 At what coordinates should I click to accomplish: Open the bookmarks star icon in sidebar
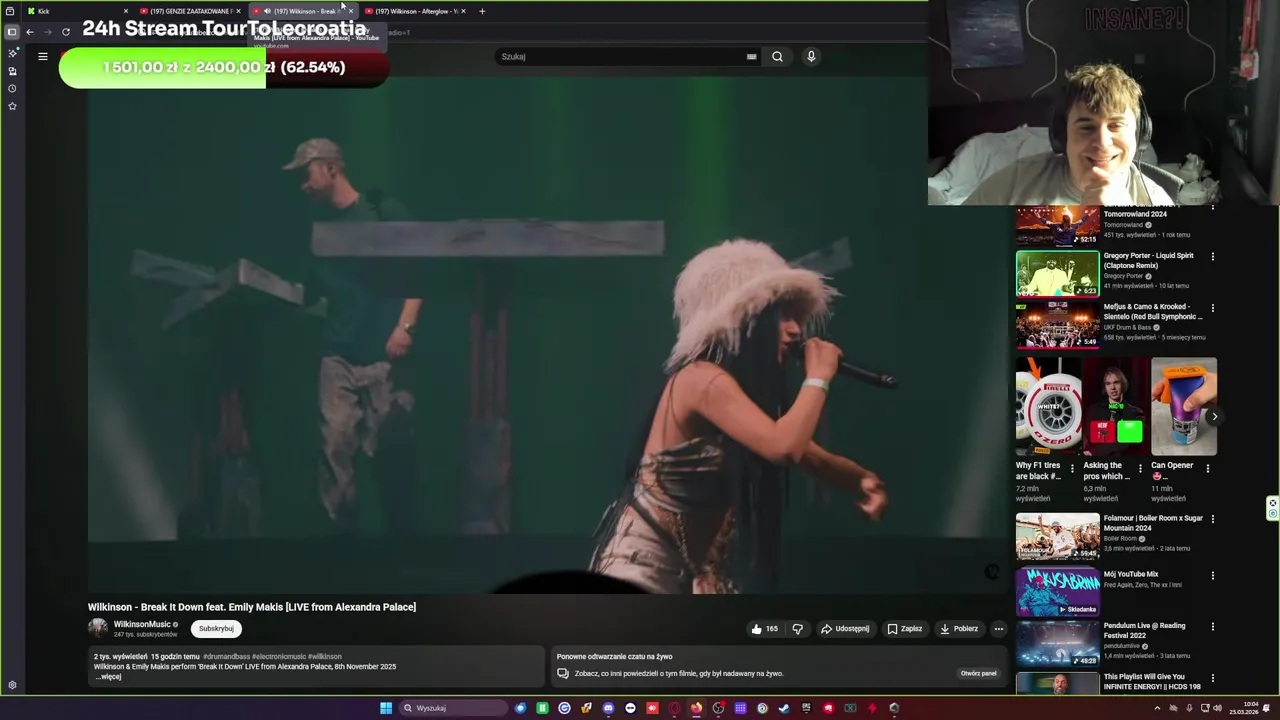12,106
